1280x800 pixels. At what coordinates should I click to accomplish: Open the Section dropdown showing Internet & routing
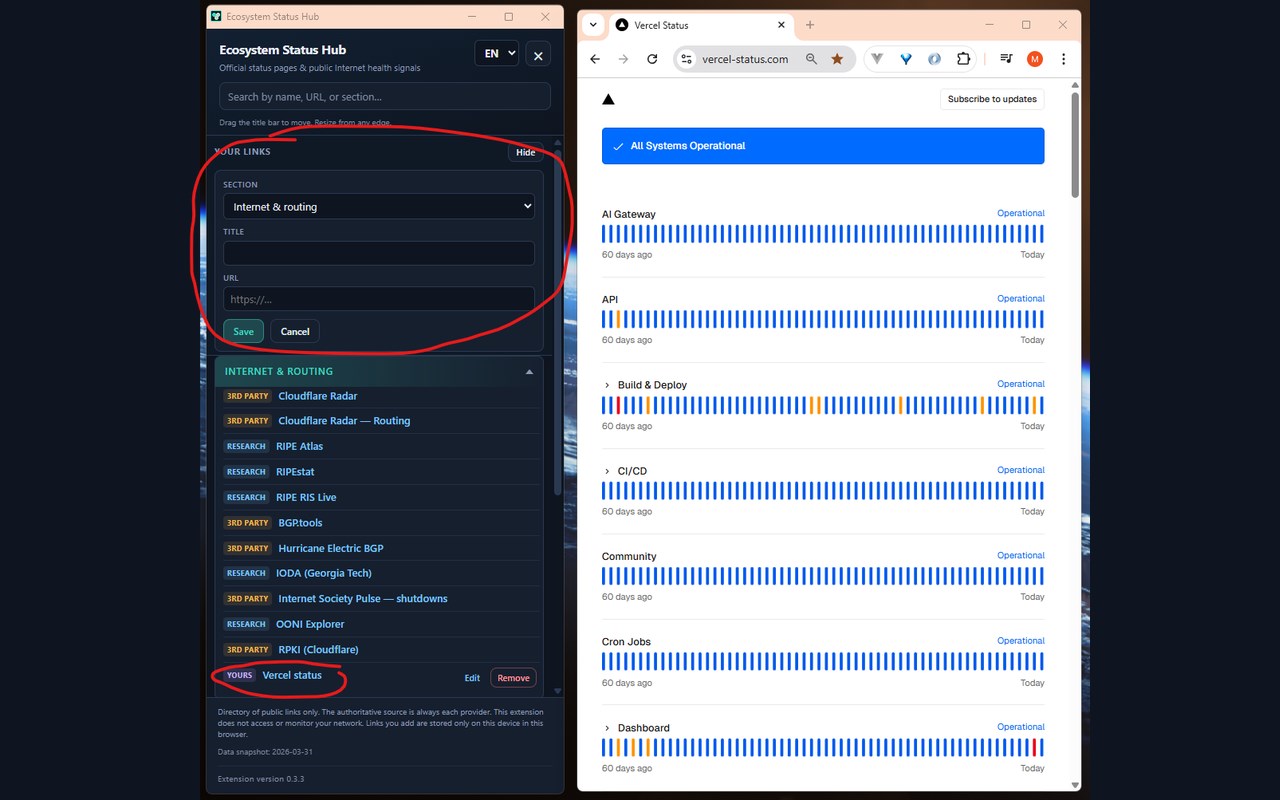click(379, 207)
